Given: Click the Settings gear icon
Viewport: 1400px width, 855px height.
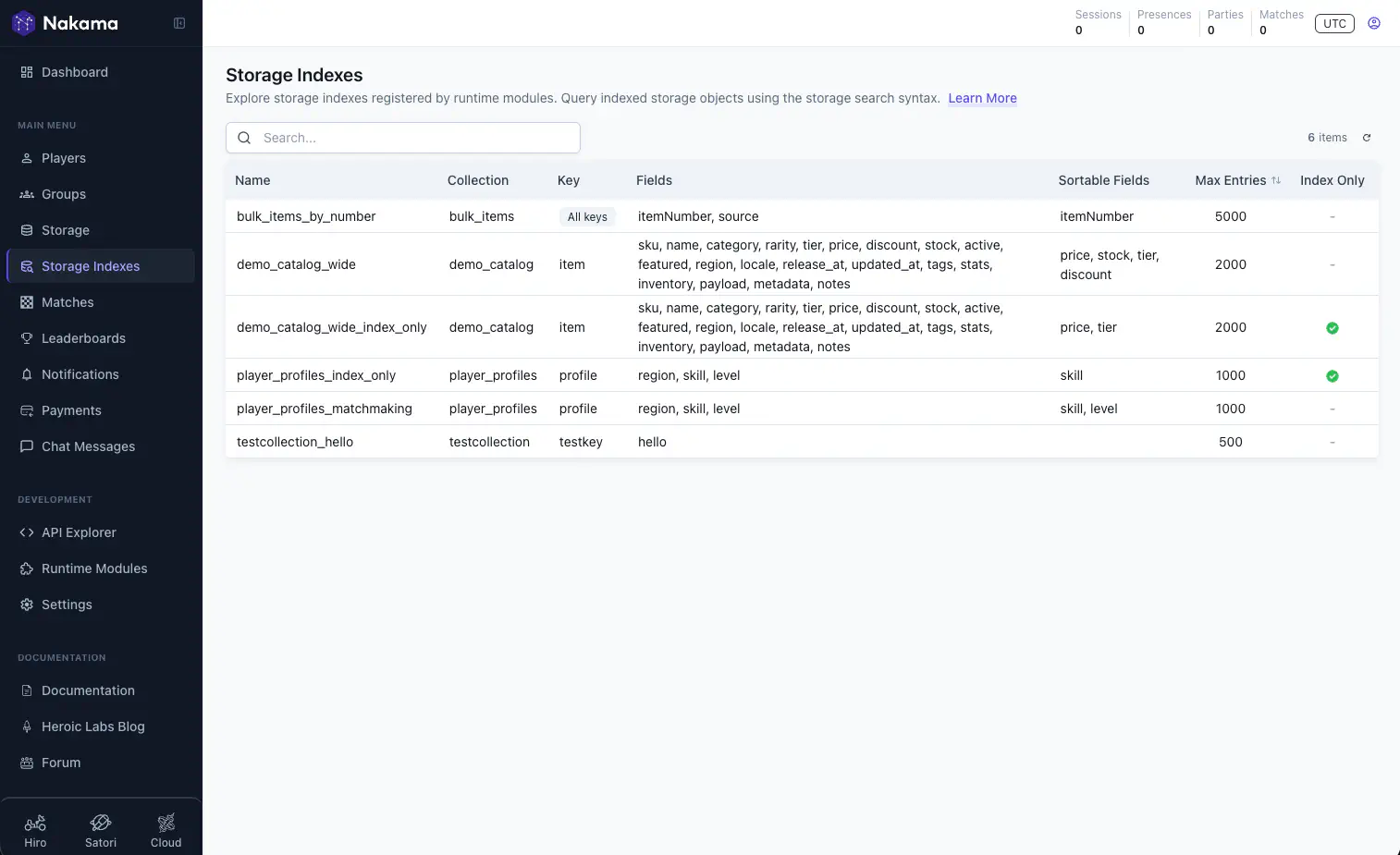Looking at the screenshot, I should 27,605.
